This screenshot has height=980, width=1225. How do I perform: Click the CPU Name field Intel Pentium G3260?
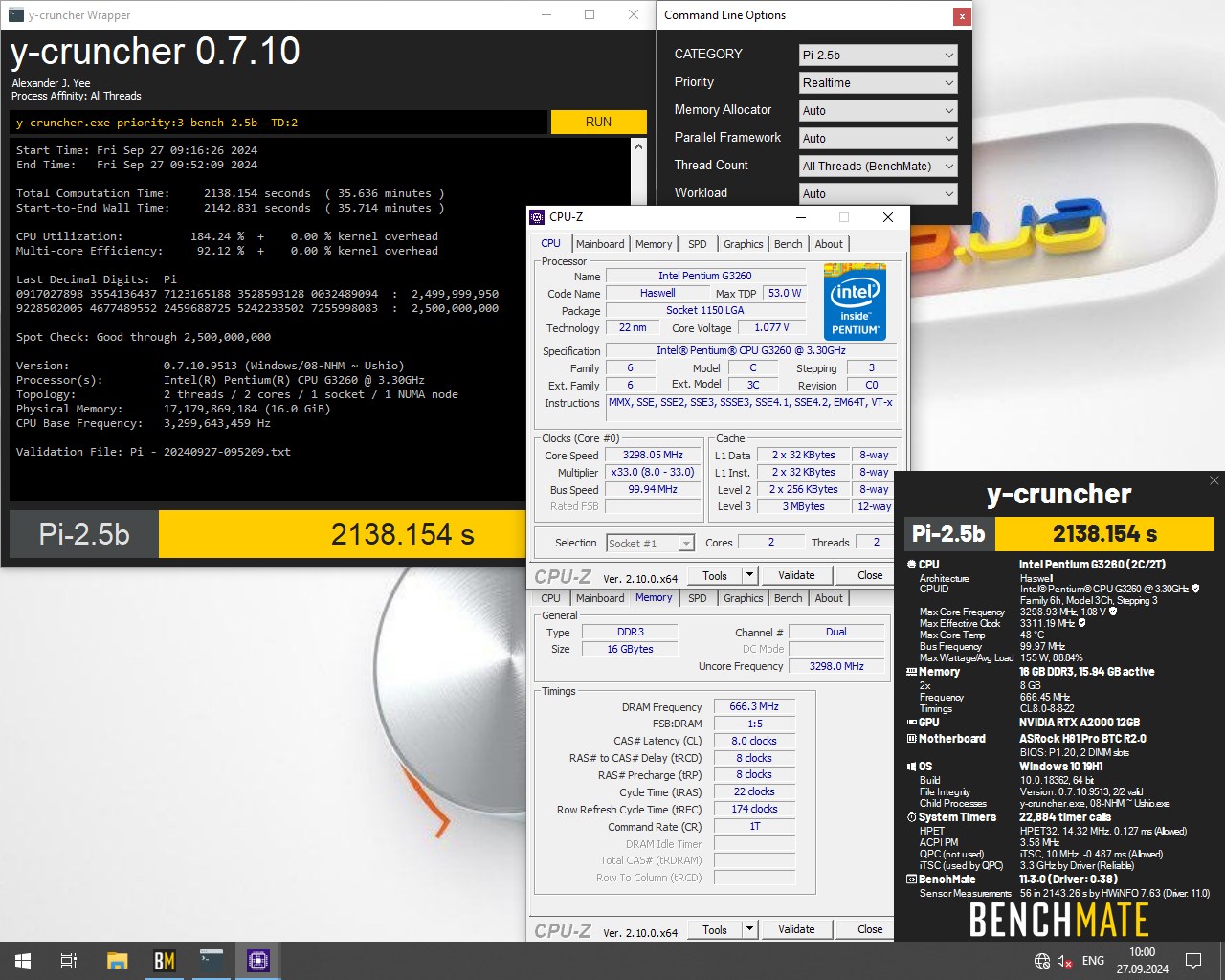coord(705,276)
